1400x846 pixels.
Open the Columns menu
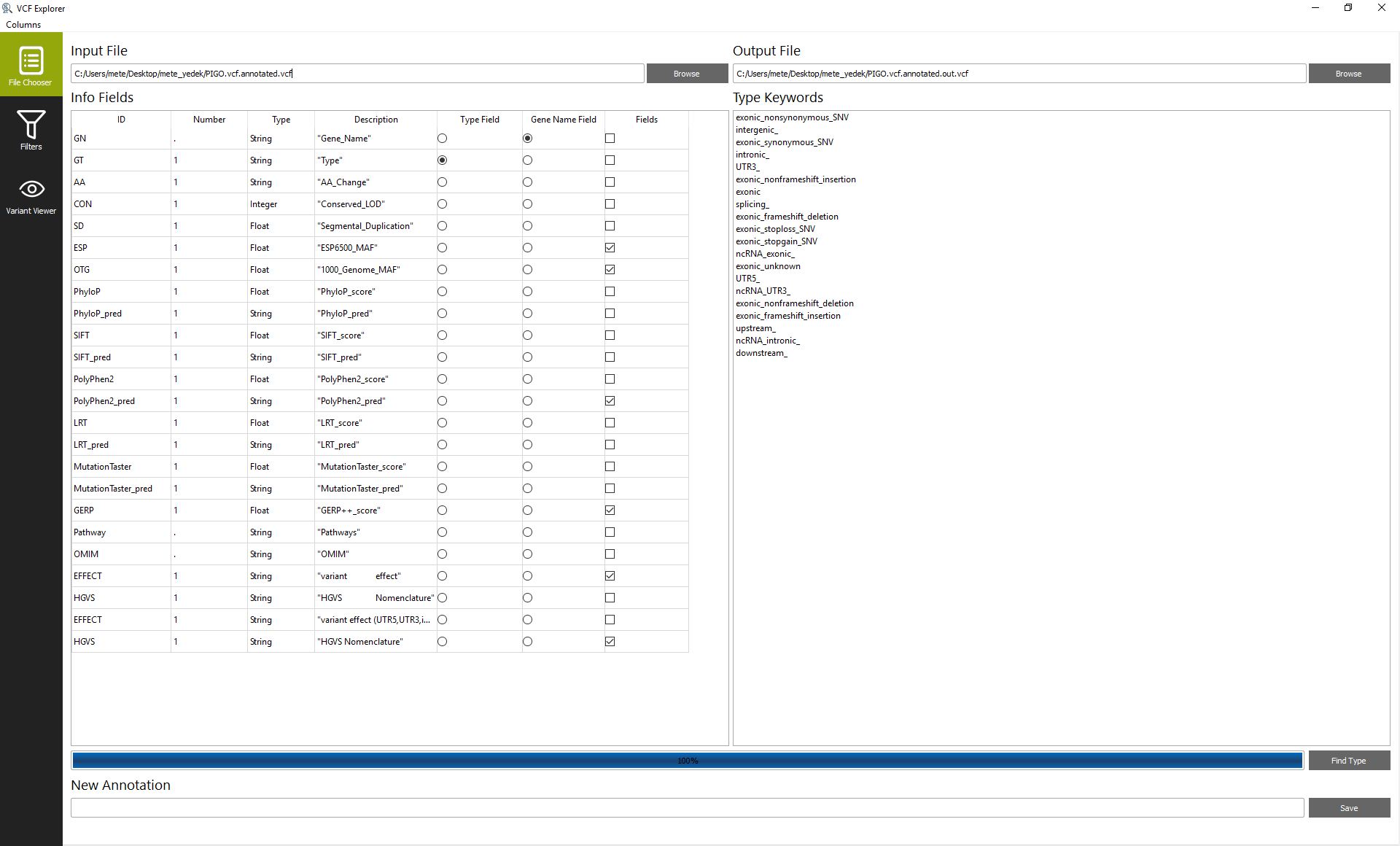[23, 24]
